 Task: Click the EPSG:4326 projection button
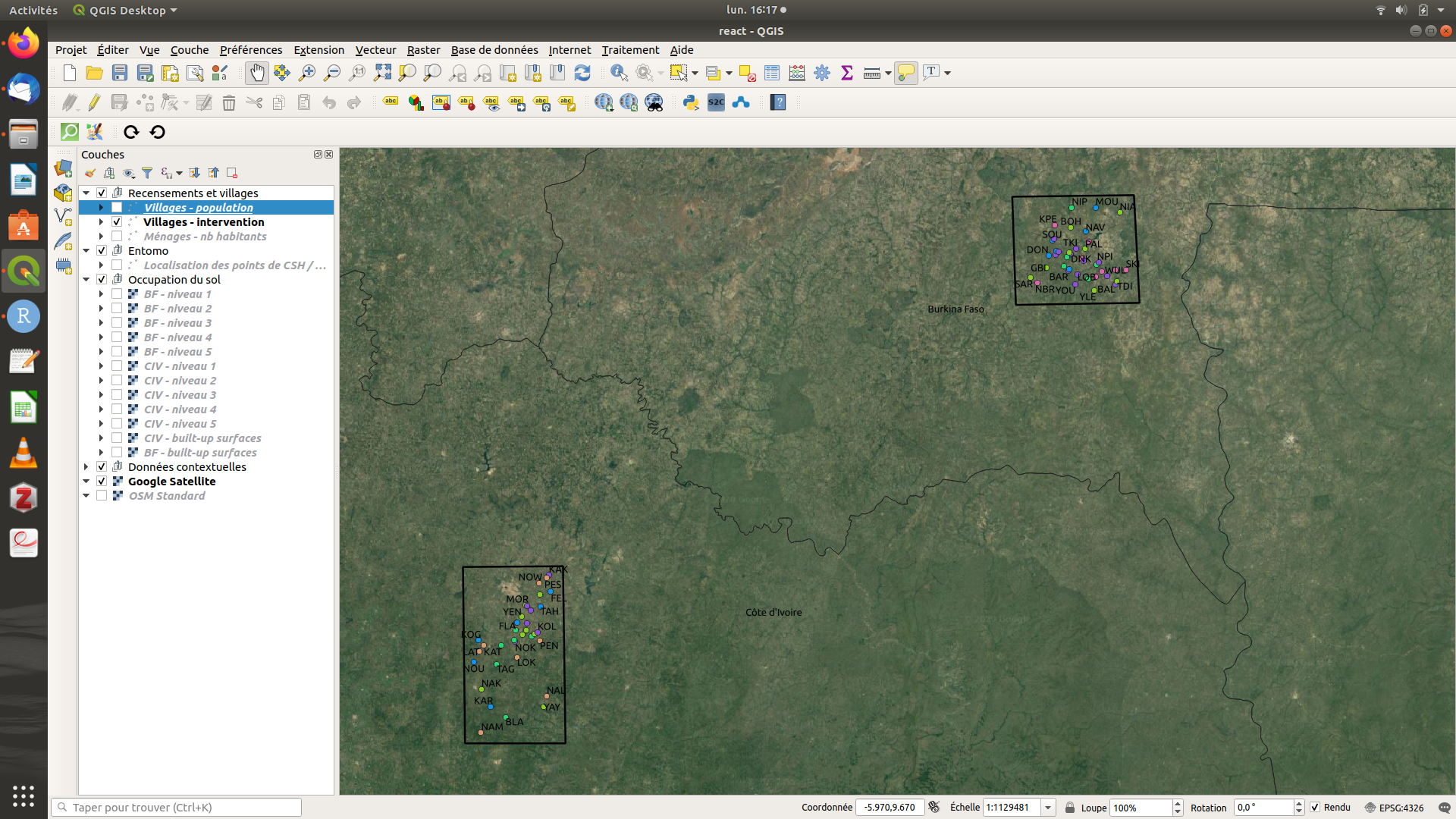click(1394, 808)
